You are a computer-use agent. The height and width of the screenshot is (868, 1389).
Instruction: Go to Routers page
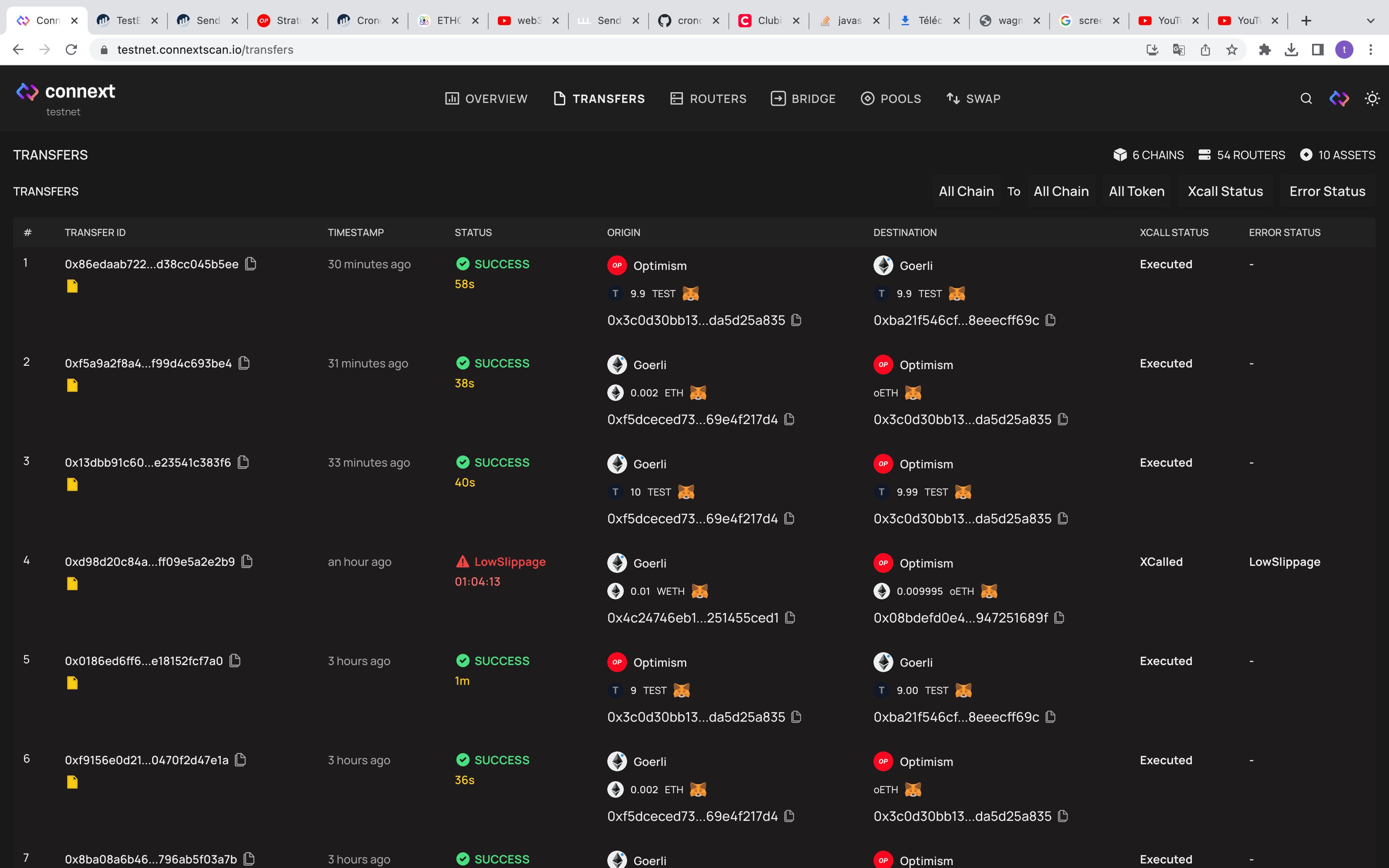click(708, 99)
